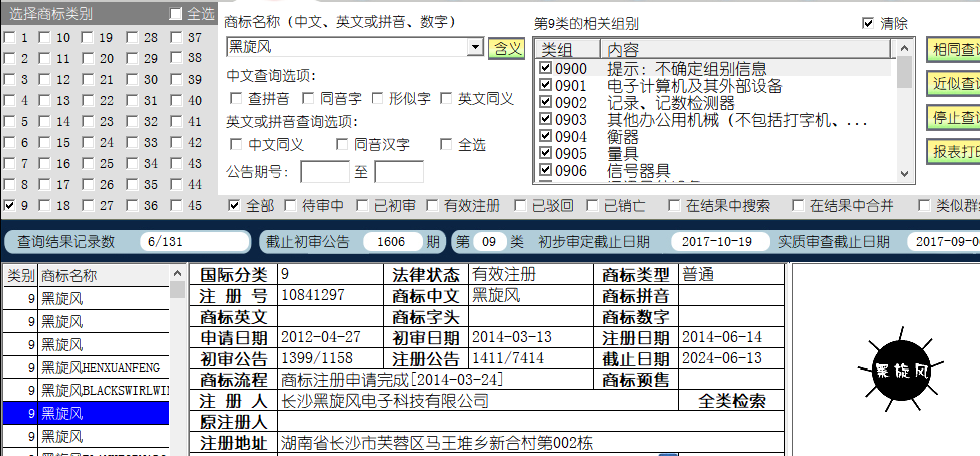Select the highlighted 黑旋风 result row

coord(86,413)
